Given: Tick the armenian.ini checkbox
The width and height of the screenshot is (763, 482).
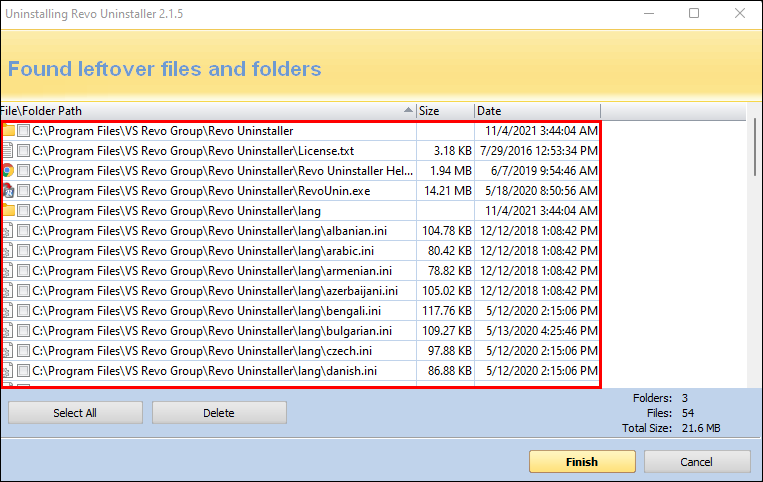Looking at the screenshot, I should coord(23,270).
